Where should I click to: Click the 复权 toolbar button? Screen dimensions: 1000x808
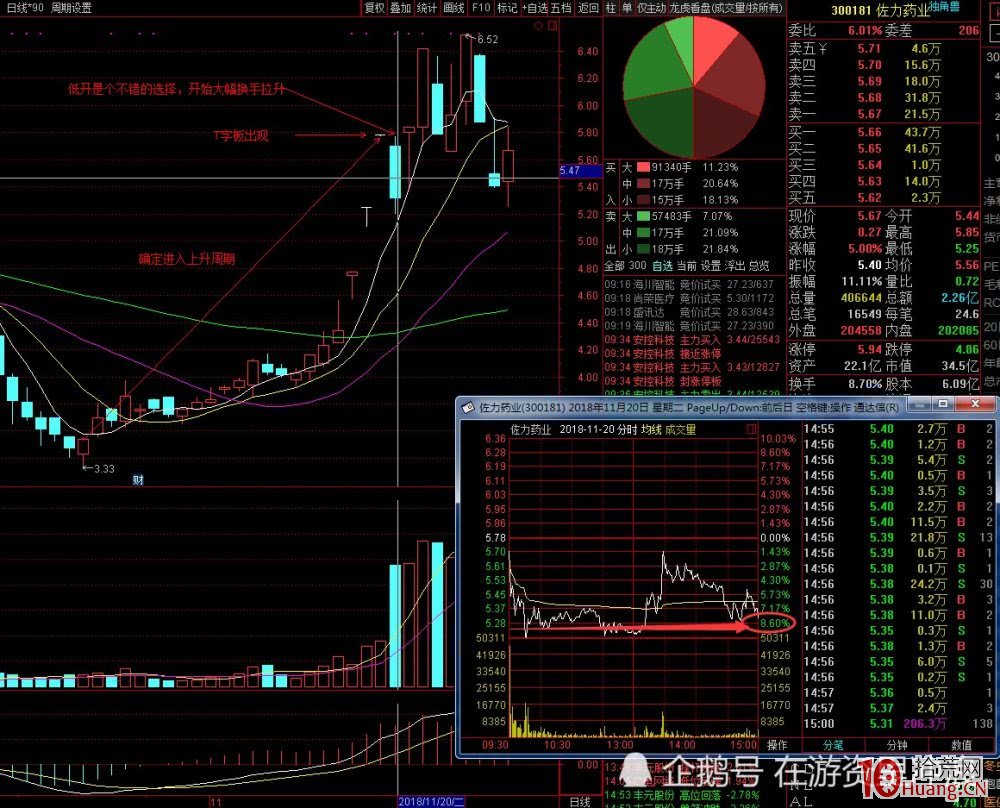point(374,8)
